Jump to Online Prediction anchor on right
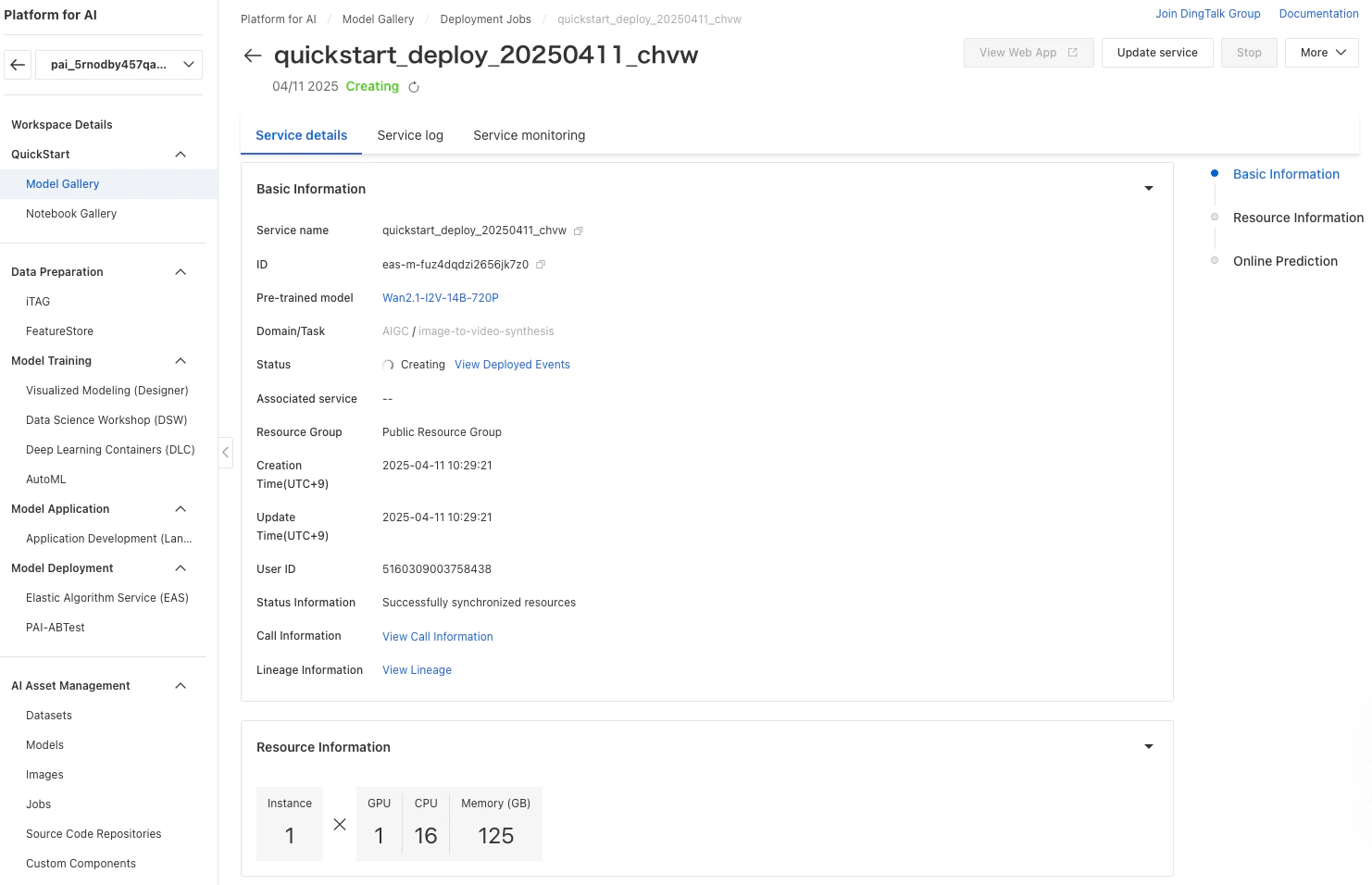The width and height of the screenshot is (1372, 885). (1285, 261)
